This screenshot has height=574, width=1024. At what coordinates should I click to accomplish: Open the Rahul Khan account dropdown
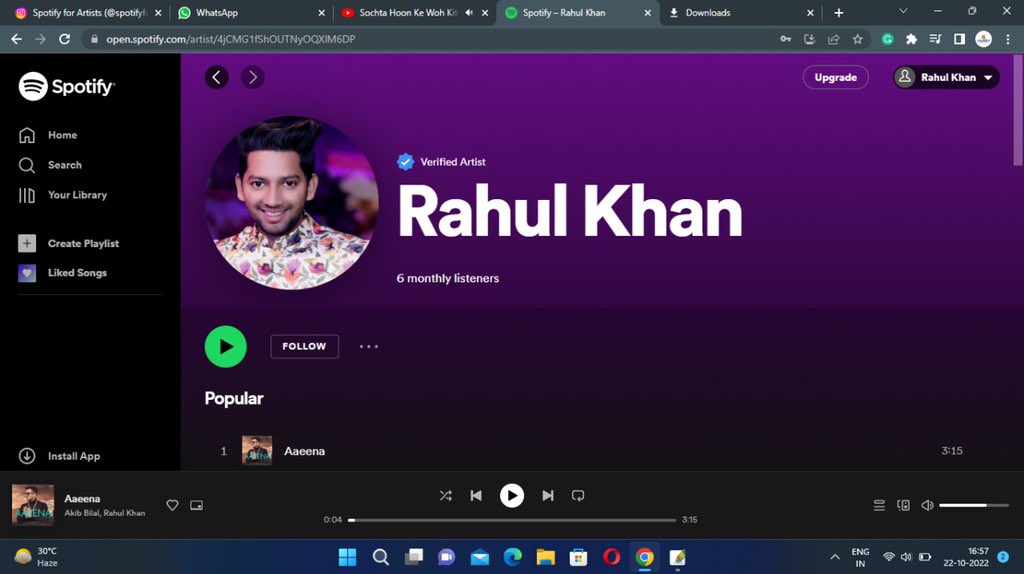point(946,77)
